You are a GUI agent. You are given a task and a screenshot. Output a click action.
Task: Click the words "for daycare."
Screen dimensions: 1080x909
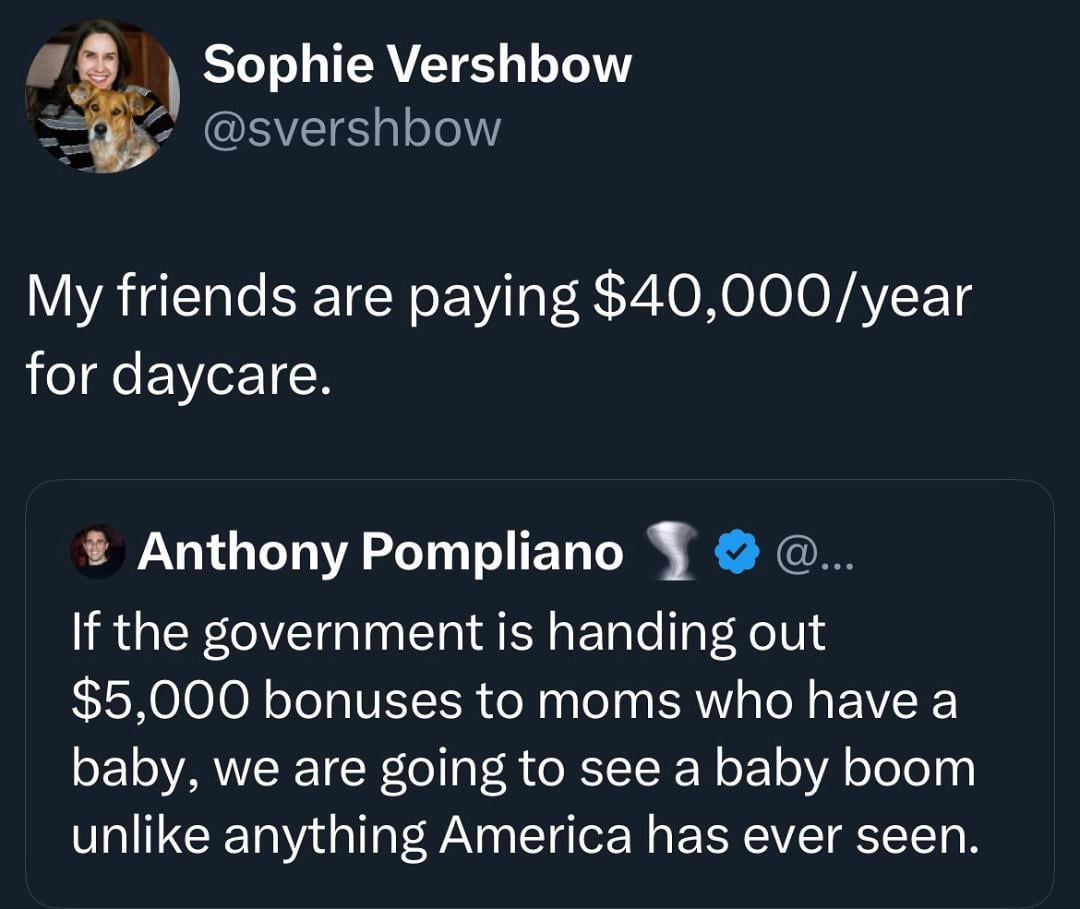(x=176, y=373)
